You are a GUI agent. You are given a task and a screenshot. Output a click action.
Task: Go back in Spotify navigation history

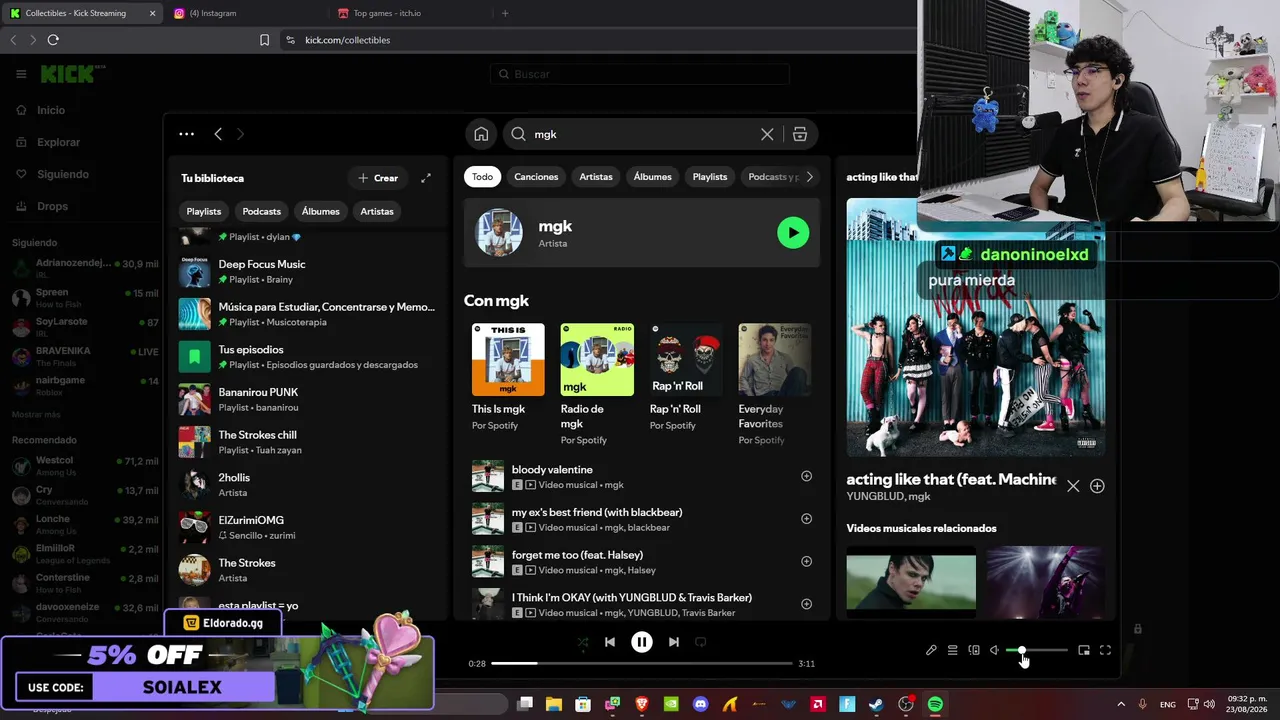point(218,134)
